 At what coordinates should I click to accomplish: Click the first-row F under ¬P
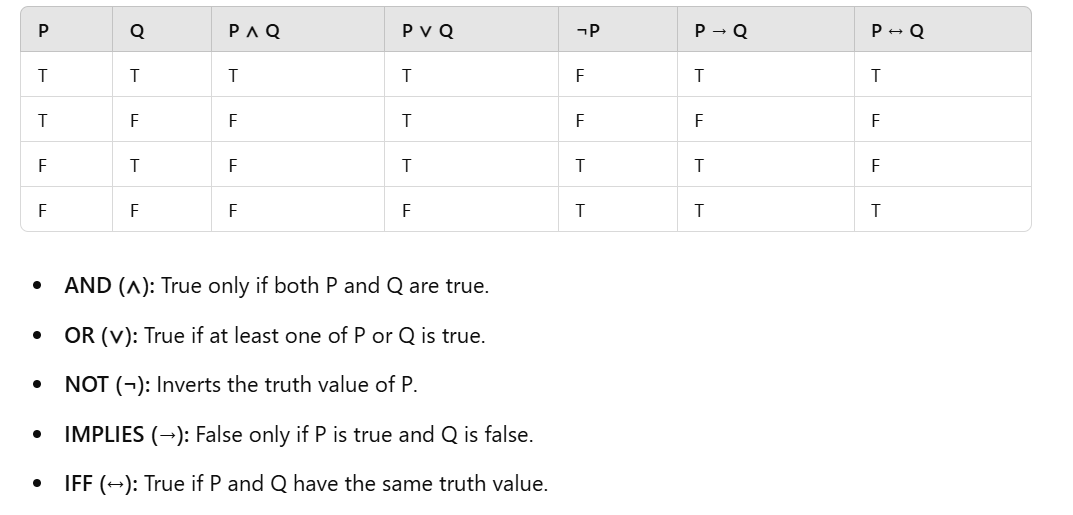579,75
